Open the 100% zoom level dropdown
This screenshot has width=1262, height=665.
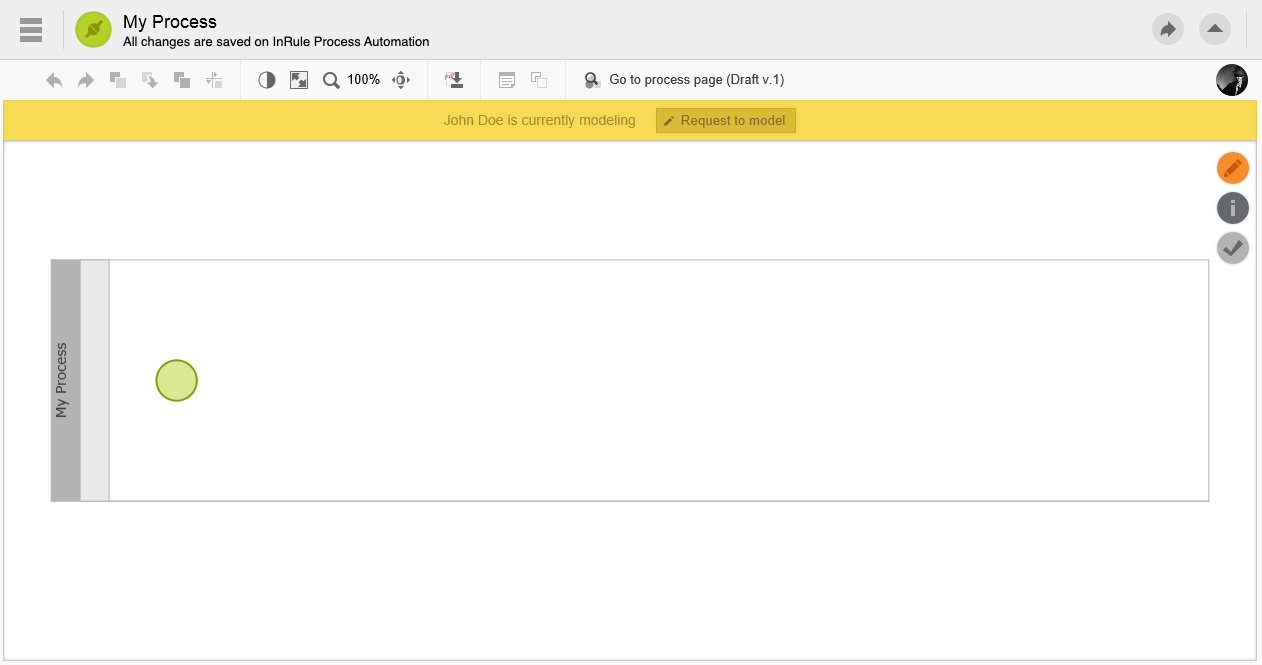click(363, 80)
